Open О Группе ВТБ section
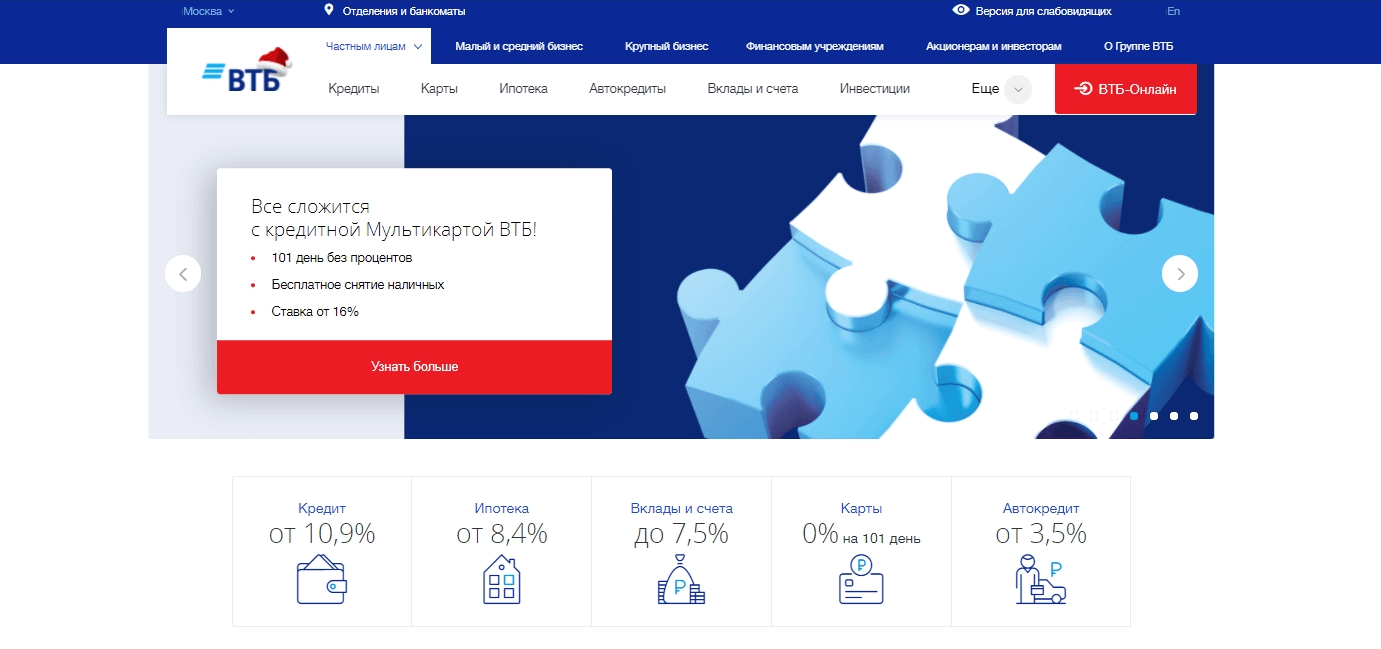Image resolution: width=1381 pixels, height=649 pixels. [x=1138, y=46]
